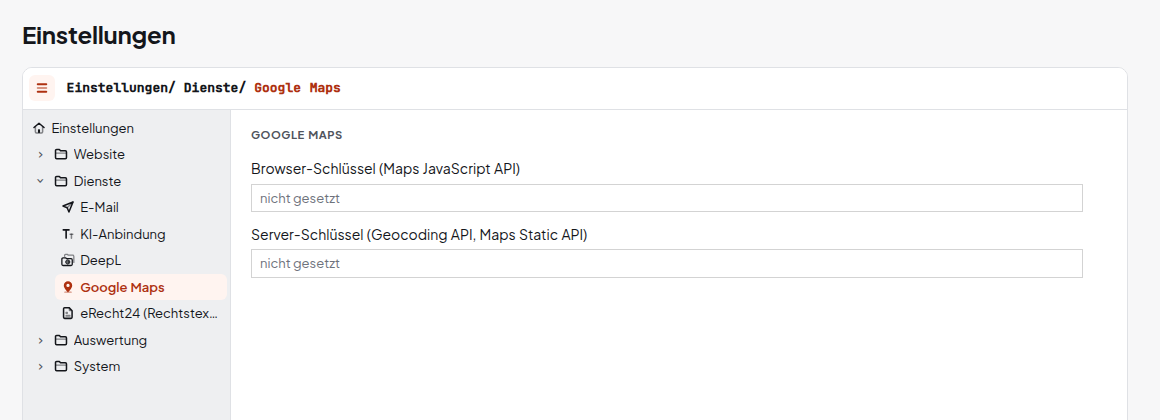This screenshot has height=420, width=1160.
Task: Toggle the hamburger sidebar menu button
Action: coord(41,88)
